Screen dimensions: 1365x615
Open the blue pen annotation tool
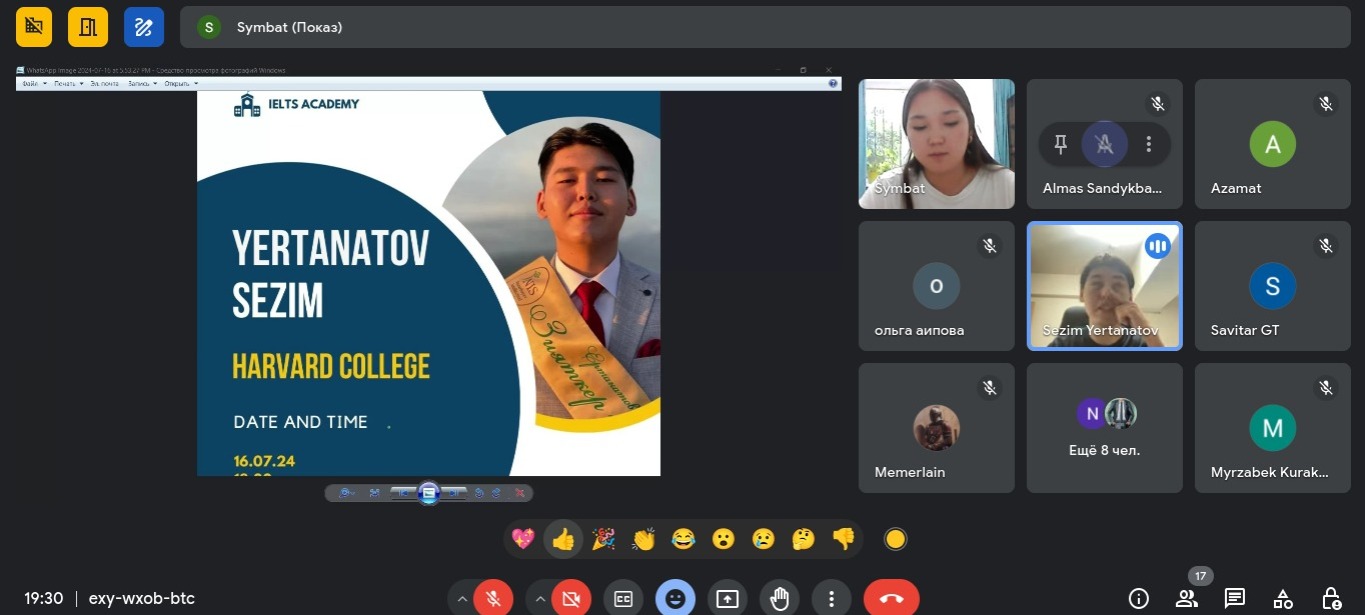(144, 27)
